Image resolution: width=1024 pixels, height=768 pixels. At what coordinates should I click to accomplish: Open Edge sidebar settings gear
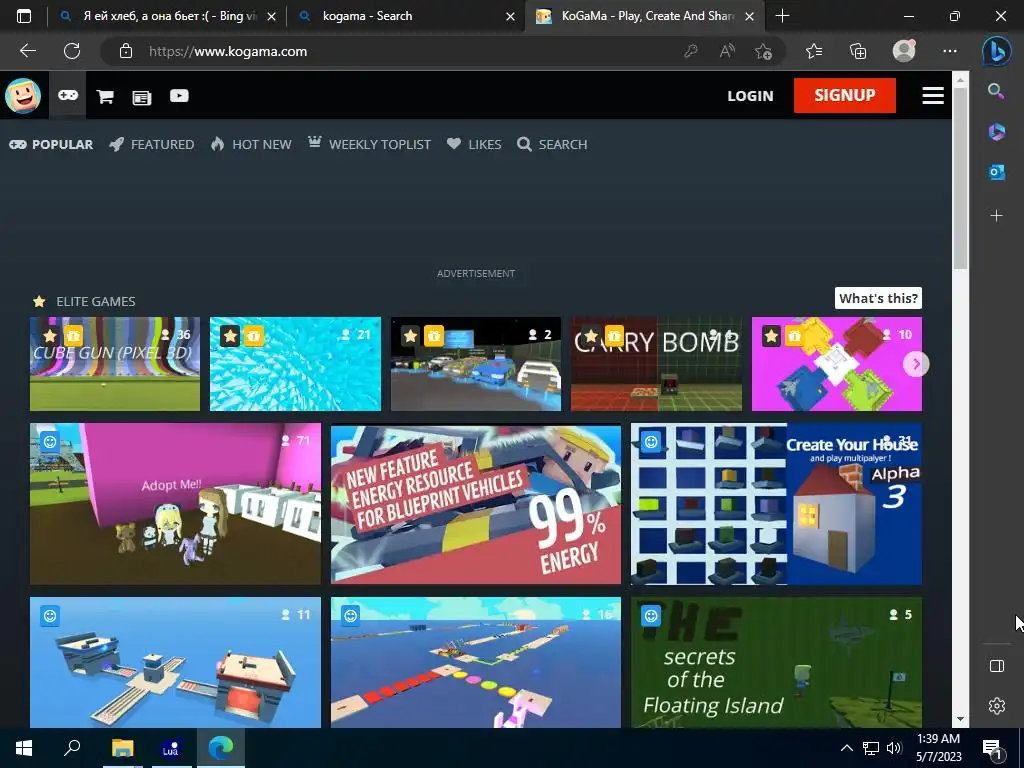(997, 706)
